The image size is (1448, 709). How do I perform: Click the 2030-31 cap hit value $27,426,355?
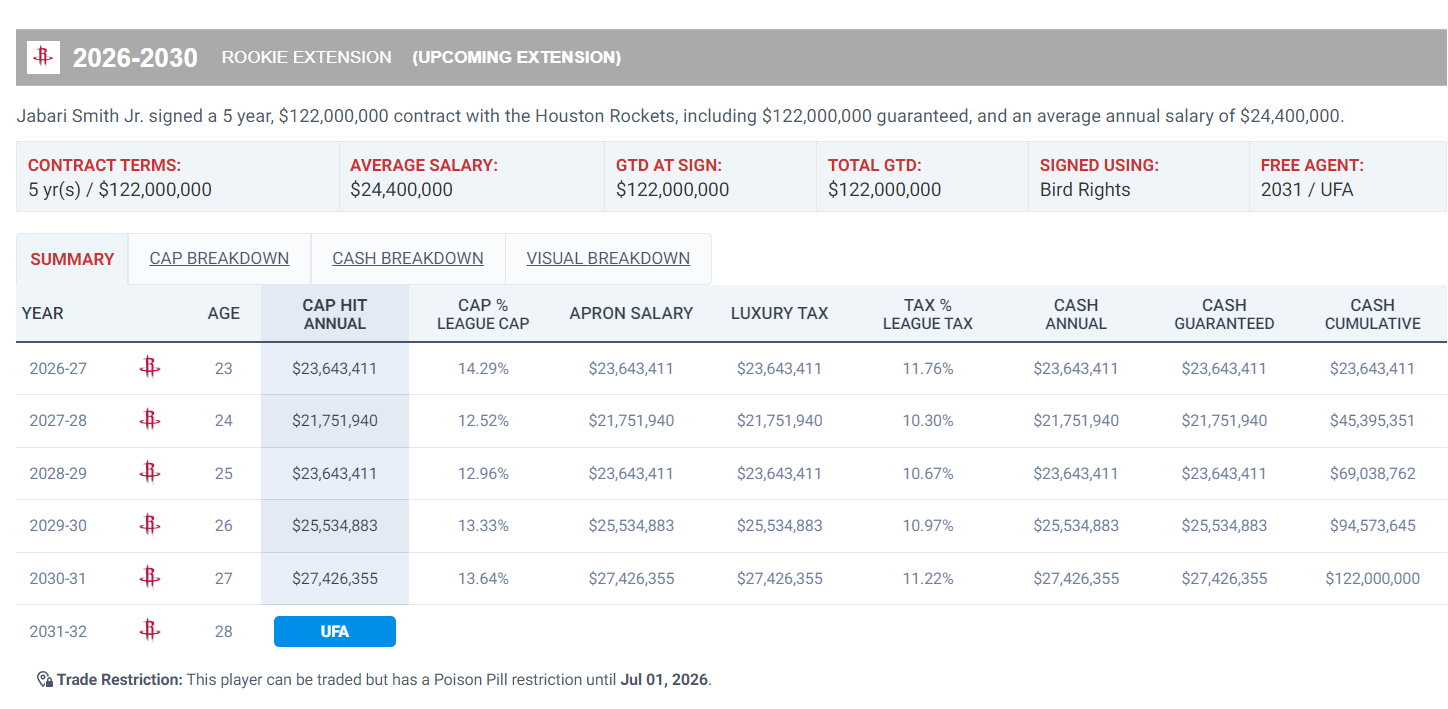coord(334,578)
